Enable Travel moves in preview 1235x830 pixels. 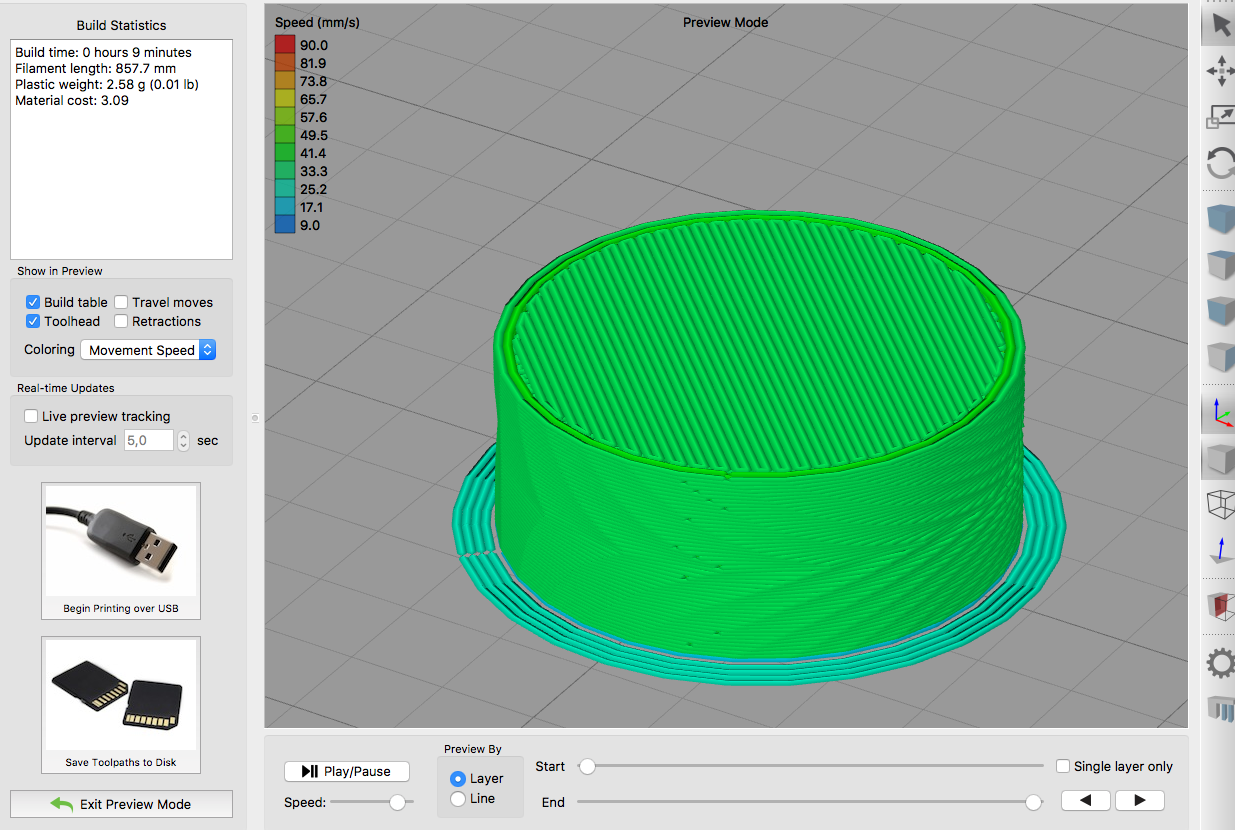point(121,302)
